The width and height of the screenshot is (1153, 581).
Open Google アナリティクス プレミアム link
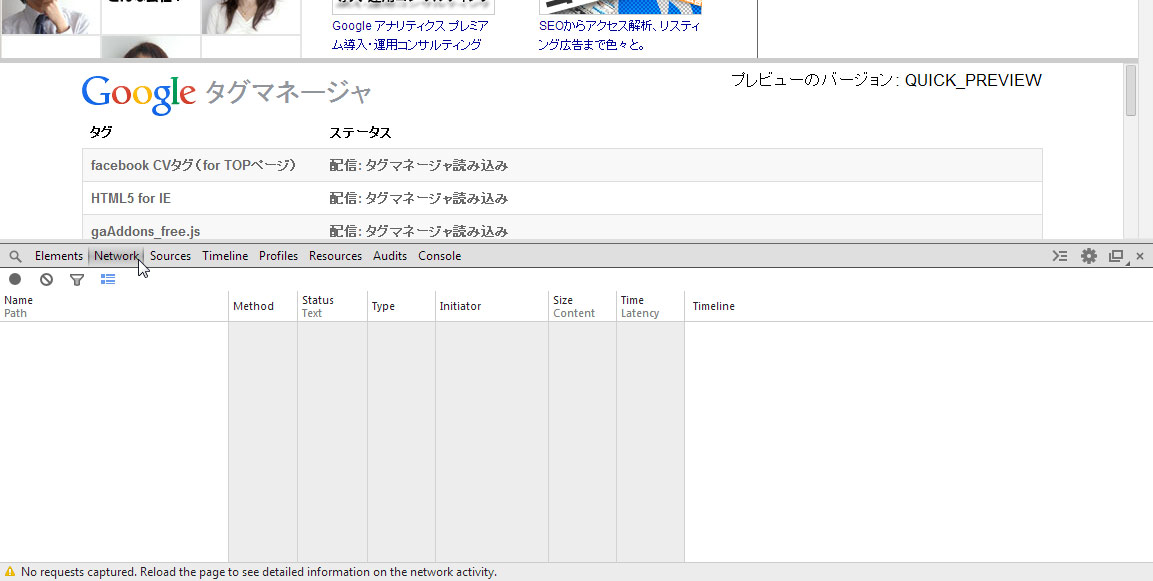coord(410,35)
